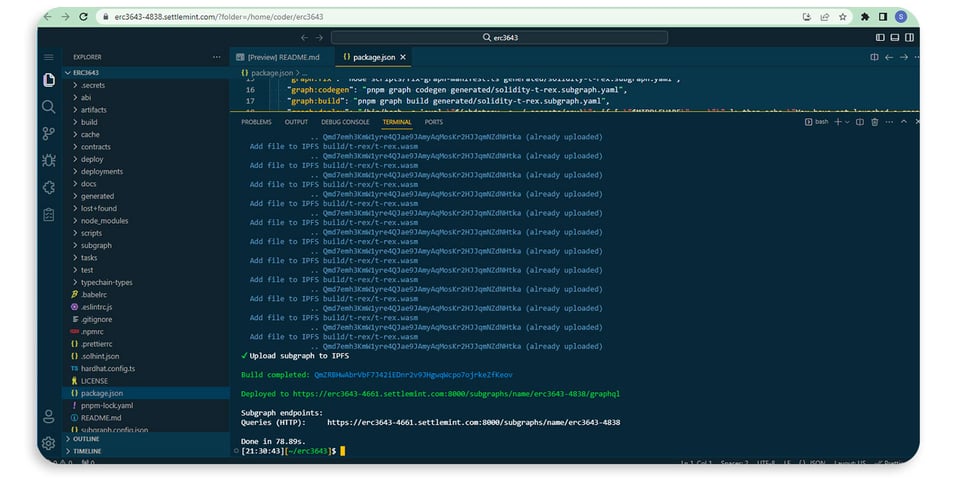Open Explorer more actions ellipsis

pyautogui.click(x=217, y=57)
